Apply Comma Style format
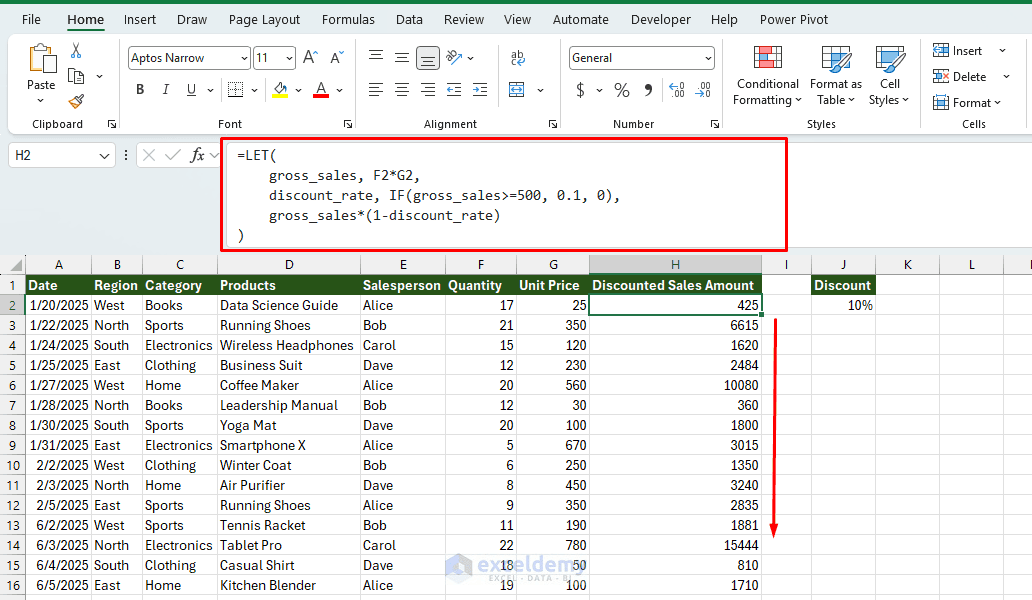 [x=648, y=89]
